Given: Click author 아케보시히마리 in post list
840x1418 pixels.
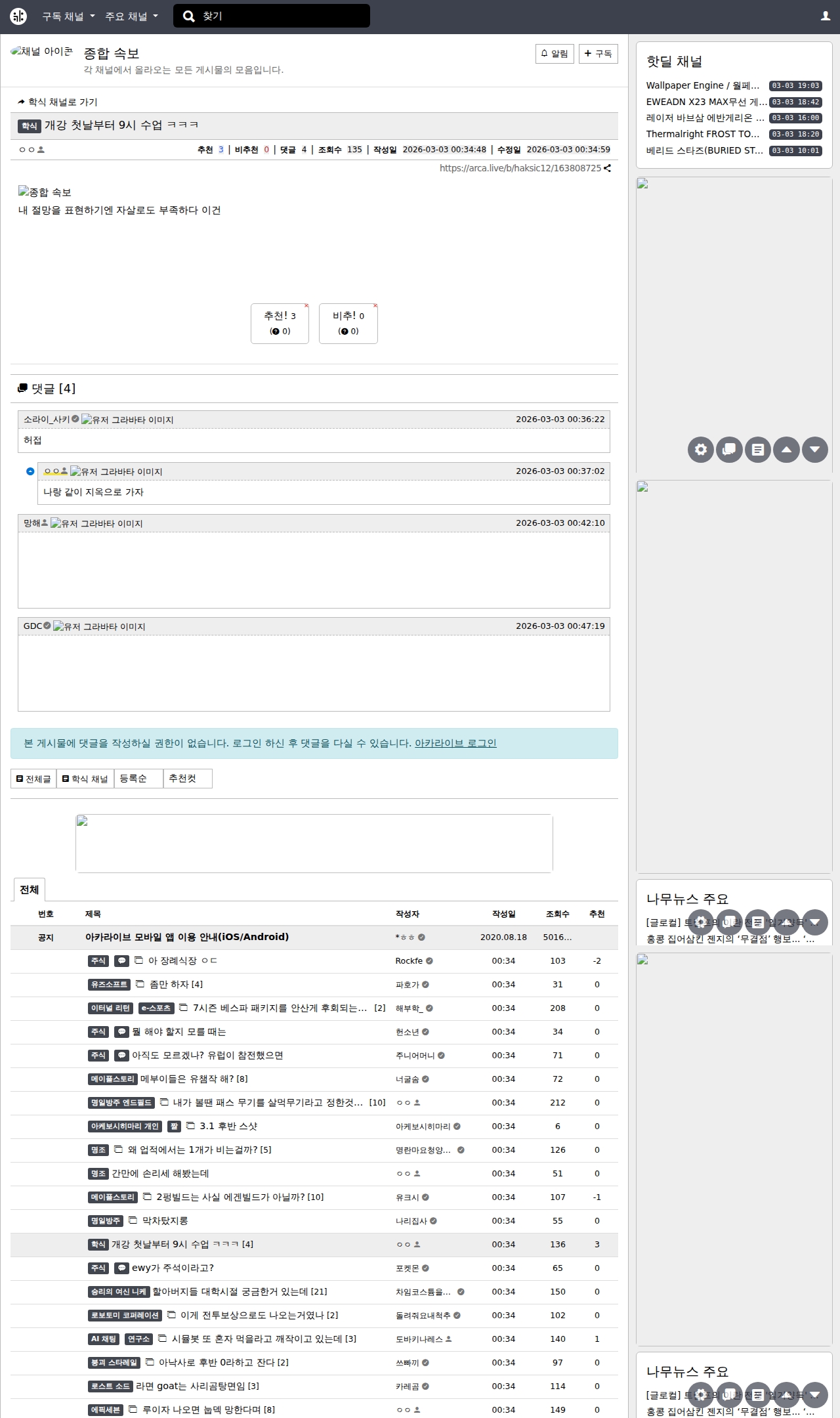Looking at the screenshot, I should tap(423, 1127).
